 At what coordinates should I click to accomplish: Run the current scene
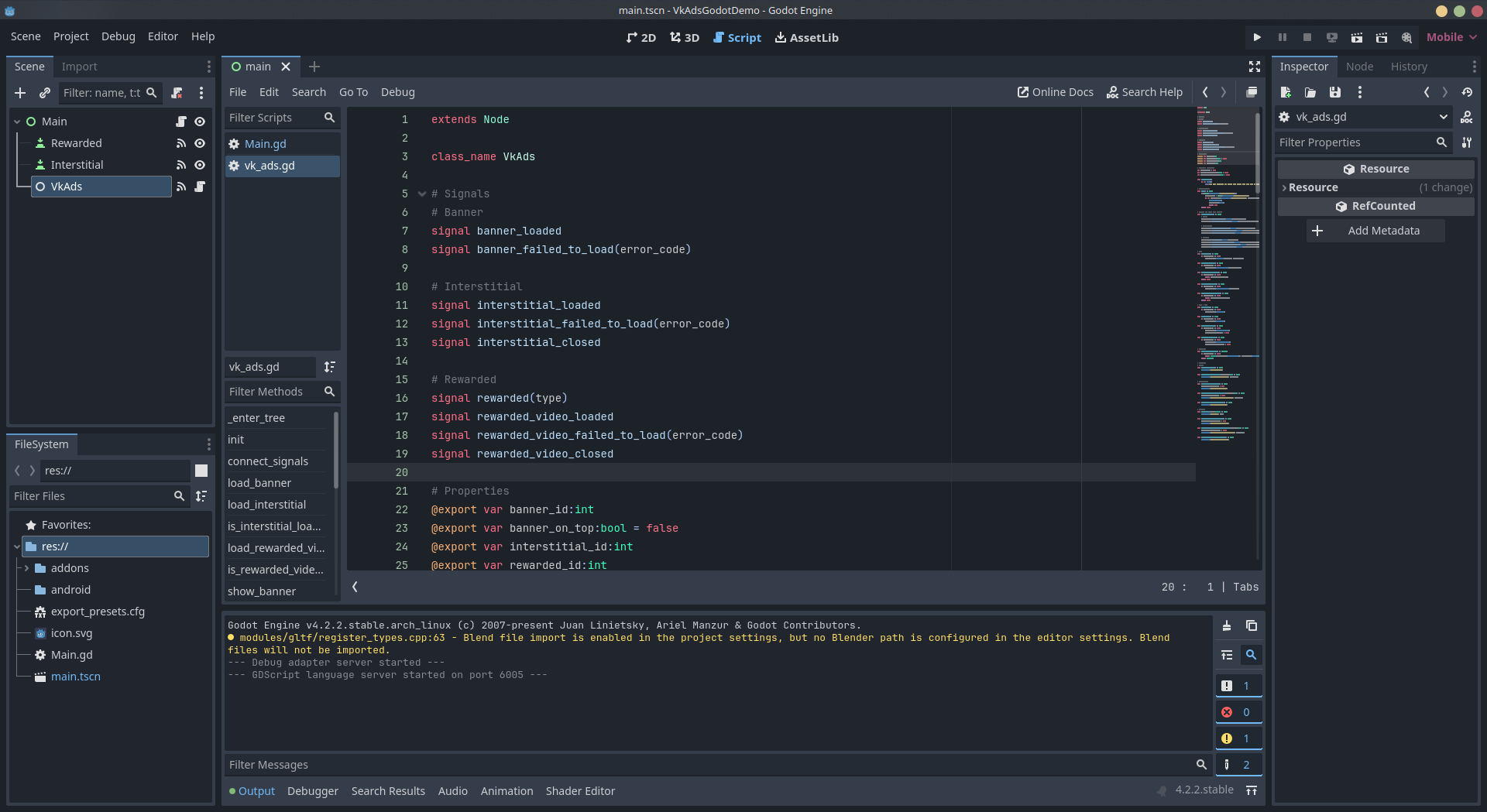[x=1357, y=37]
